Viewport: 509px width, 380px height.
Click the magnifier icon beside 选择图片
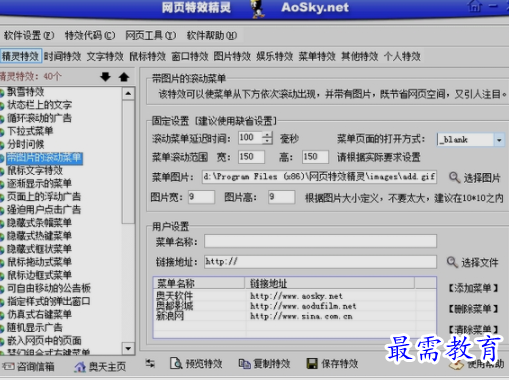point(454,177)
